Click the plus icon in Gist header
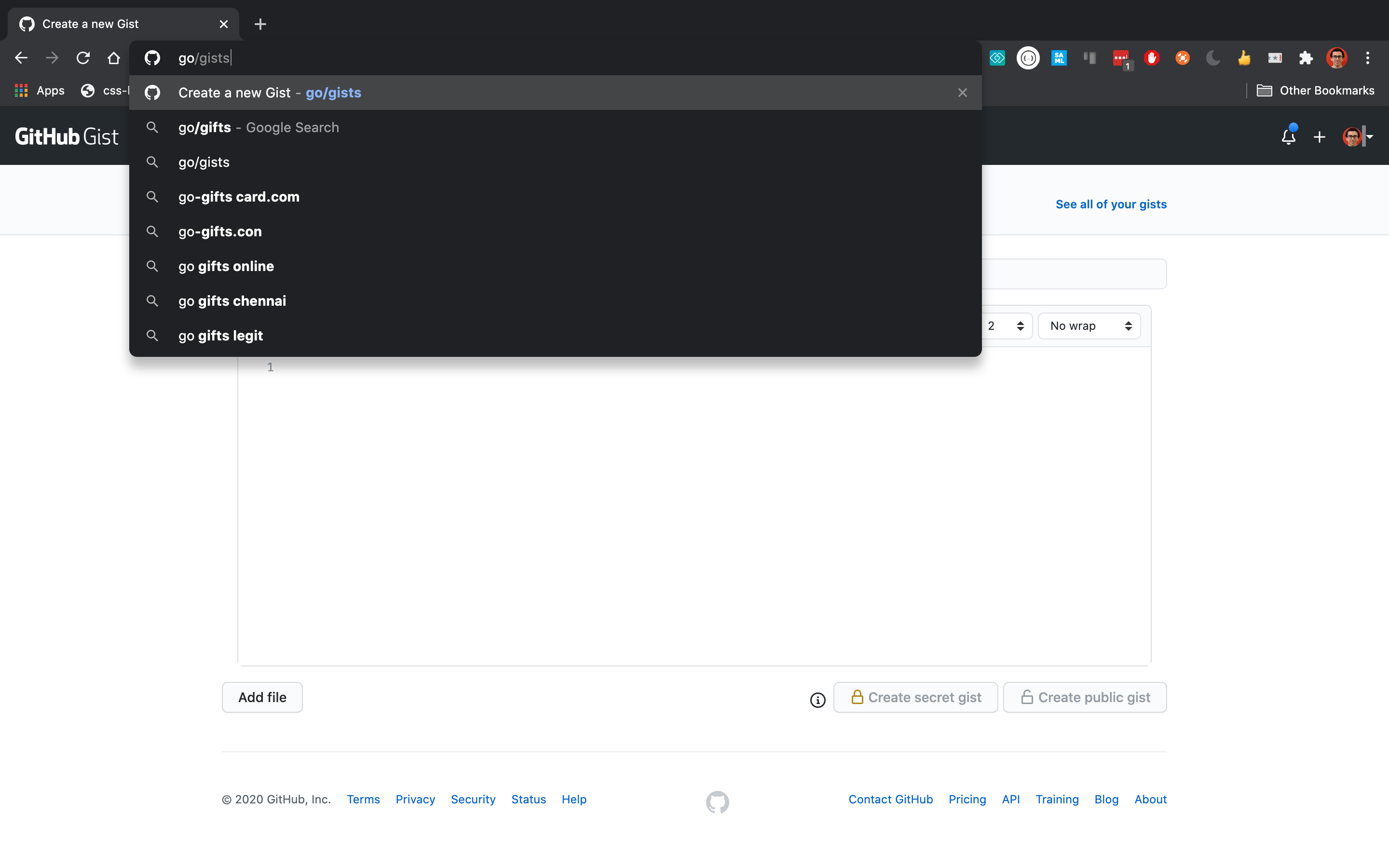 point(1320,136)
